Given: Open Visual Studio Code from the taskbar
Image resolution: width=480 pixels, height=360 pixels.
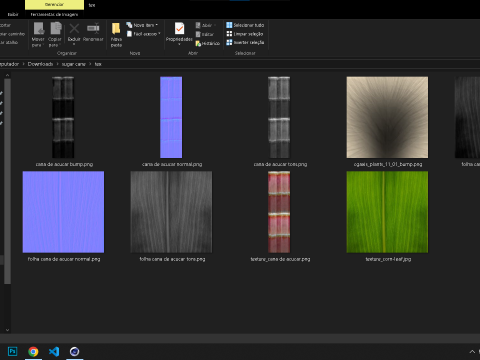Looking at the screenshot, I should (x=54, y=351).
